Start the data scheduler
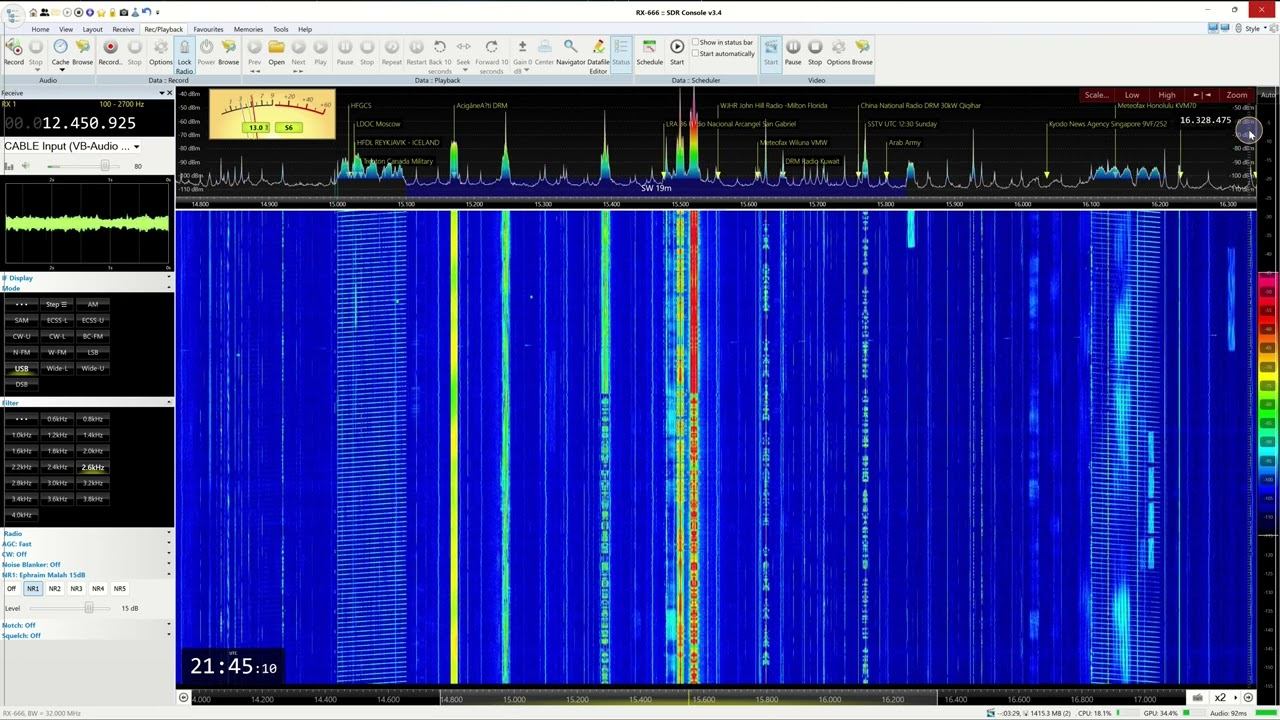Viewport: 1280px width, 720px height. click(677, 52)
